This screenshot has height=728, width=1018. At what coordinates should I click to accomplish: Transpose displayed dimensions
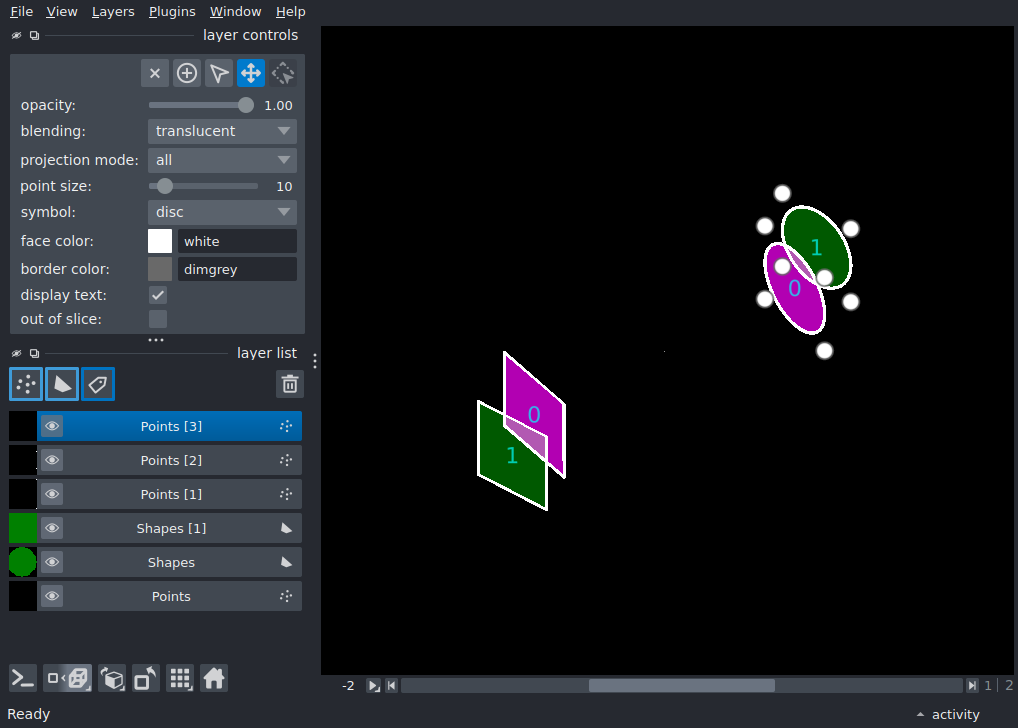click(x=145, y=679)
